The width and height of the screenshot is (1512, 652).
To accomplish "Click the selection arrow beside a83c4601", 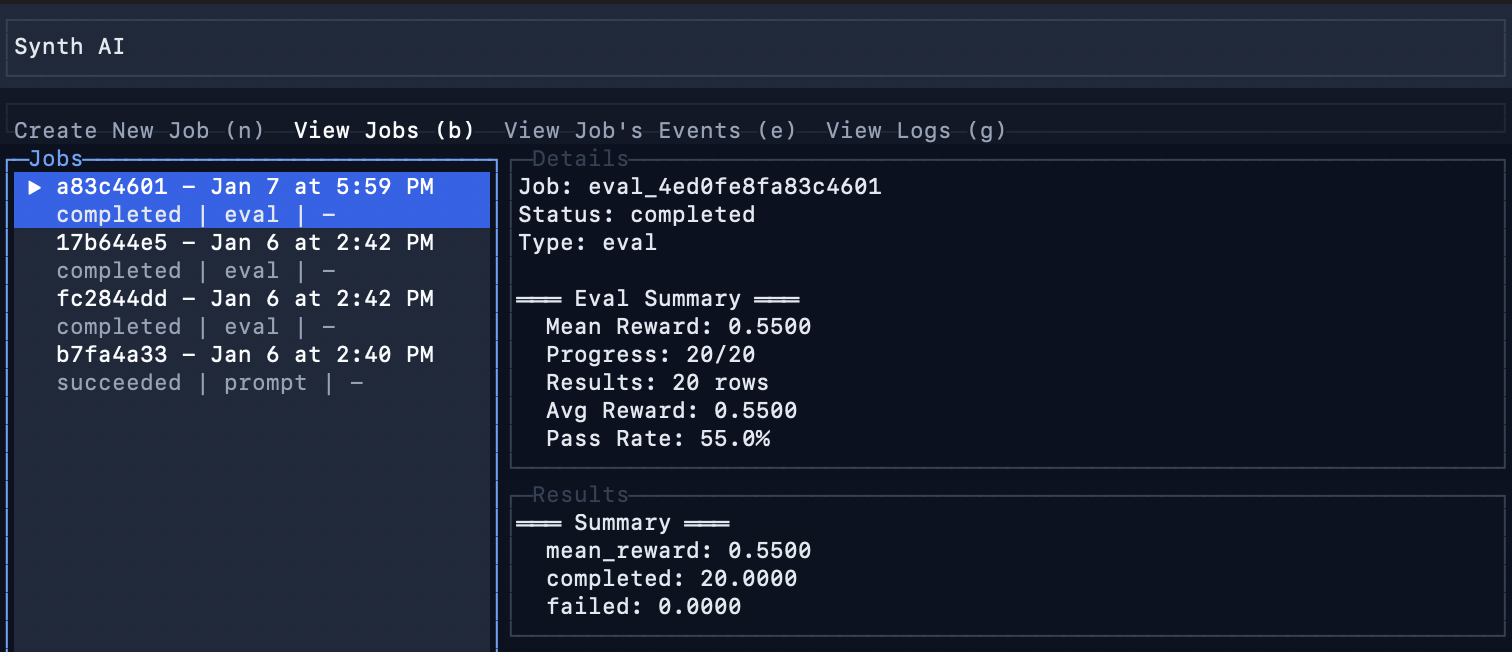I will (35, 187).
